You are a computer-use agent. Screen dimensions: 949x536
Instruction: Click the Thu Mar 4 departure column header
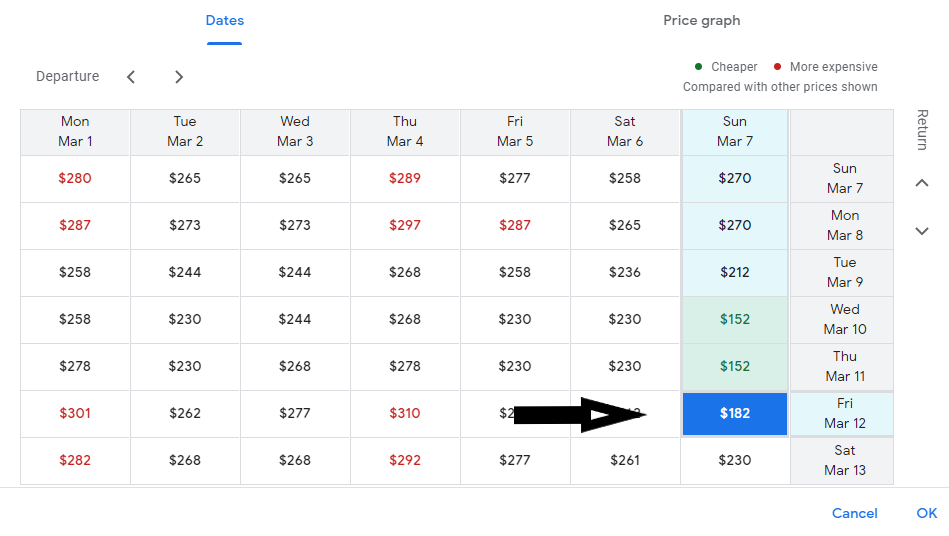[405, 131]
